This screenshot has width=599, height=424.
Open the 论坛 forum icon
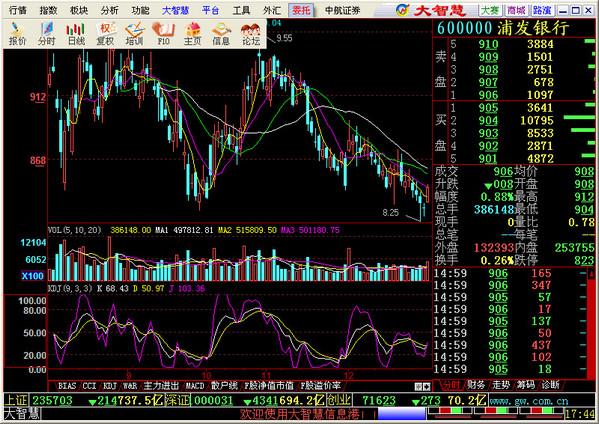click(x=251, y=34)
